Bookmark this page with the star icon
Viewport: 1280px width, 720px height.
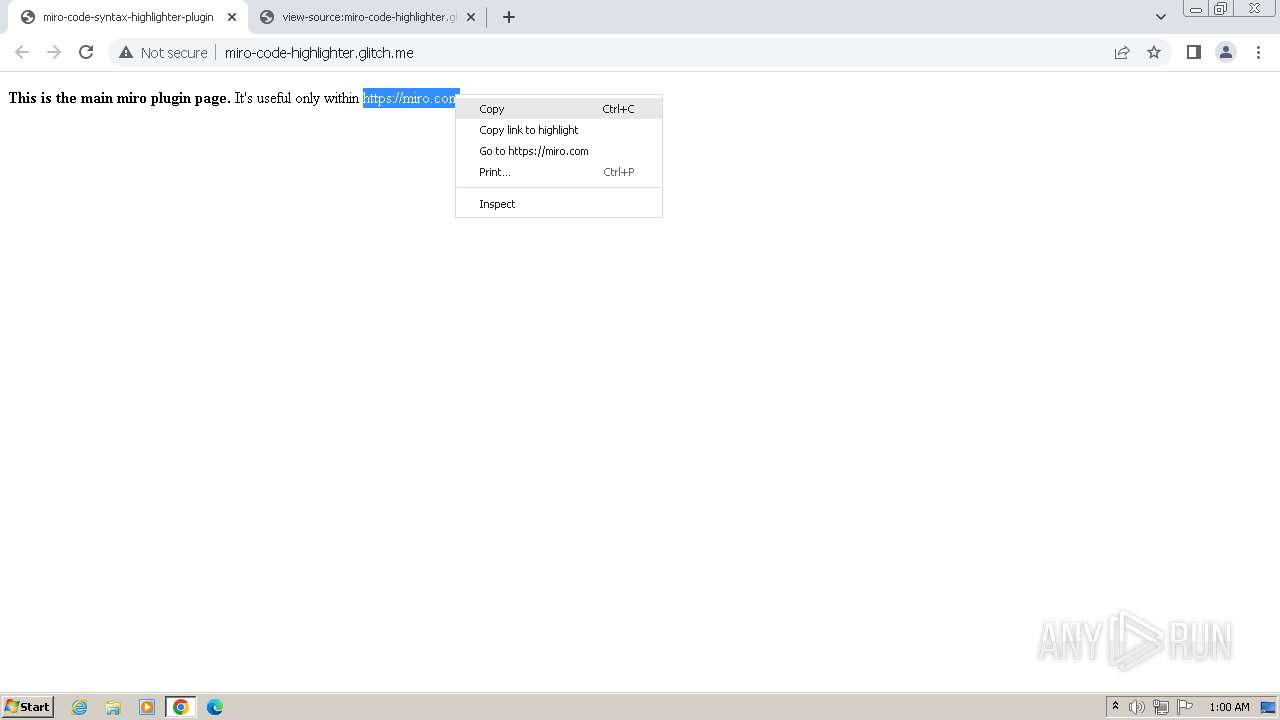[1154, 52]
